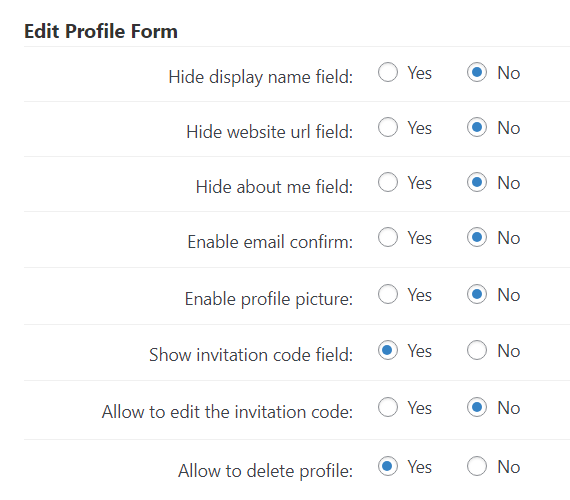Image resolution: width=570 pixels, height=500 pixels.
Task: Choose Yes for Hide website url field
Action: [388, 127]
